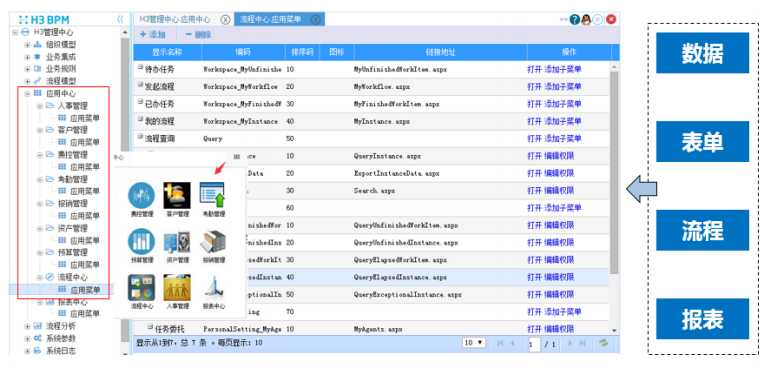
Task: Click the 数据 blue block
Action: pos(702,53)
